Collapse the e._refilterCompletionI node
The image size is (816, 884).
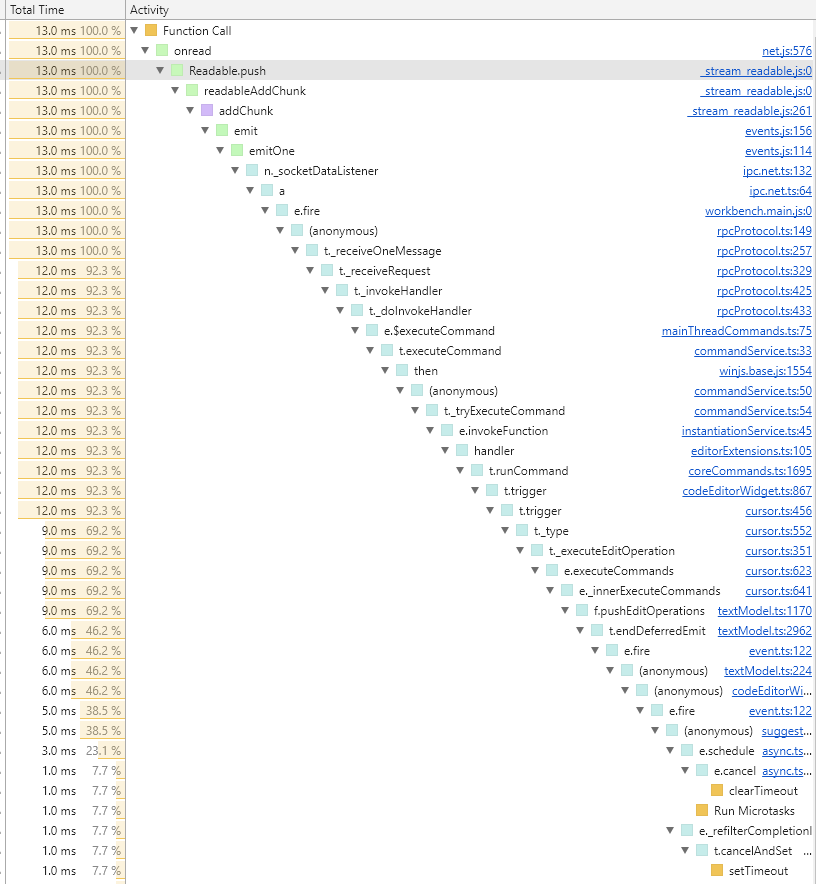pos(670,830)
